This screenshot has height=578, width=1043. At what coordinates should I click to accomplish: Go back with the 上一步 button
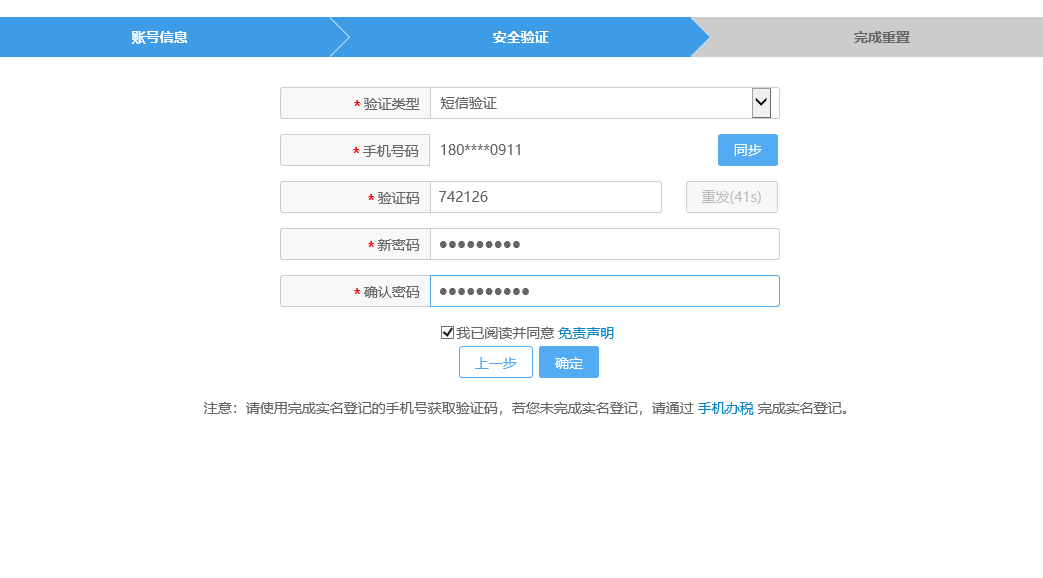pos(496,362)
